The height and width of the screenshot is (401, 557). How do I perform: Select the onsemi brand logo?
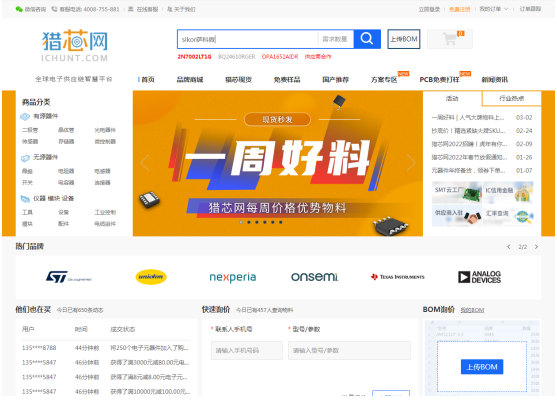coord(315,277)
